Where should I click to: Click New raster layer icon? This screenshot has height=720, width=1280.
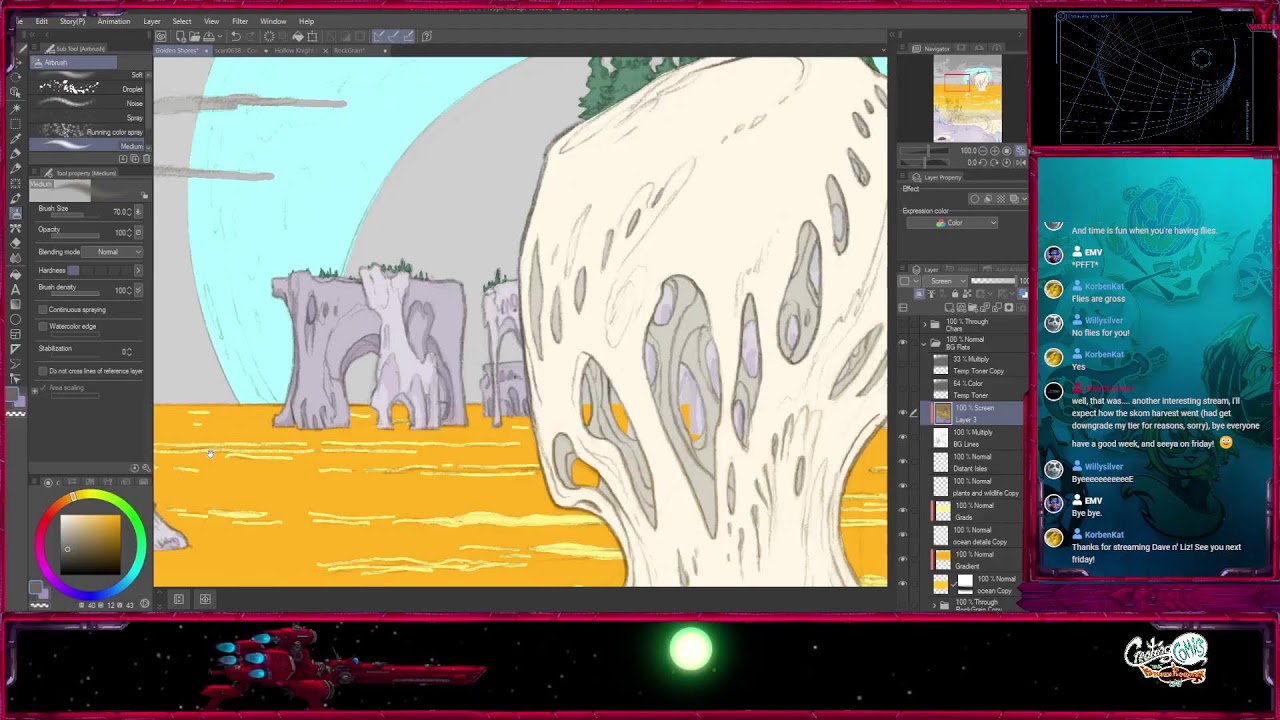[949, 307]
